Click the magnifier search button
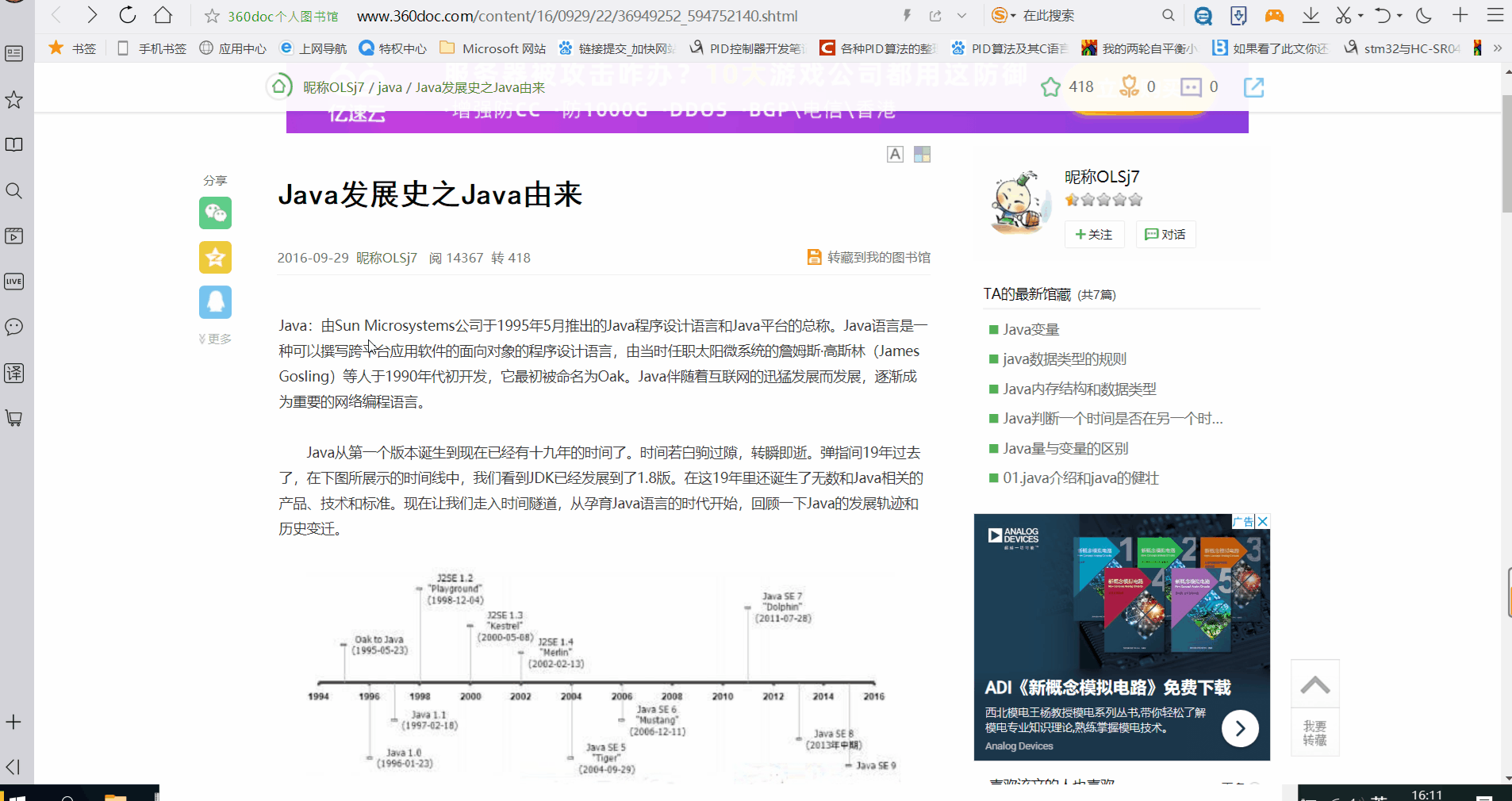The height and width of the screenshot is (801, 1512). pyautogui.click(x=1168, y=15)
